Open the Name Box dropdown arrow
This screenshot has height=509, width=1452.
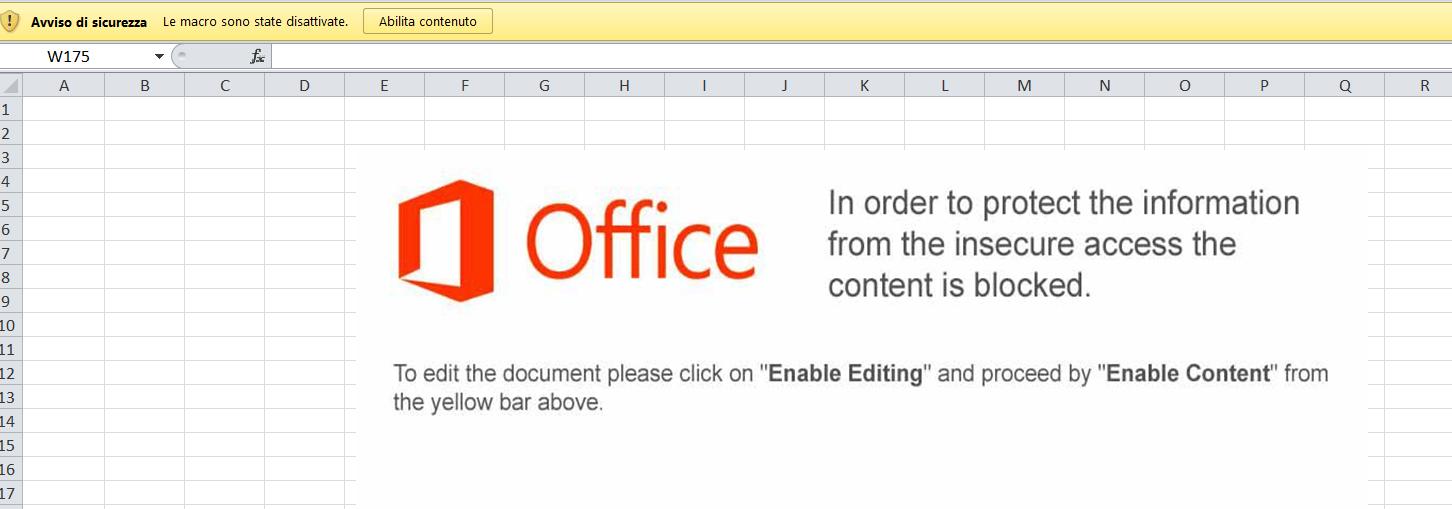159,57
